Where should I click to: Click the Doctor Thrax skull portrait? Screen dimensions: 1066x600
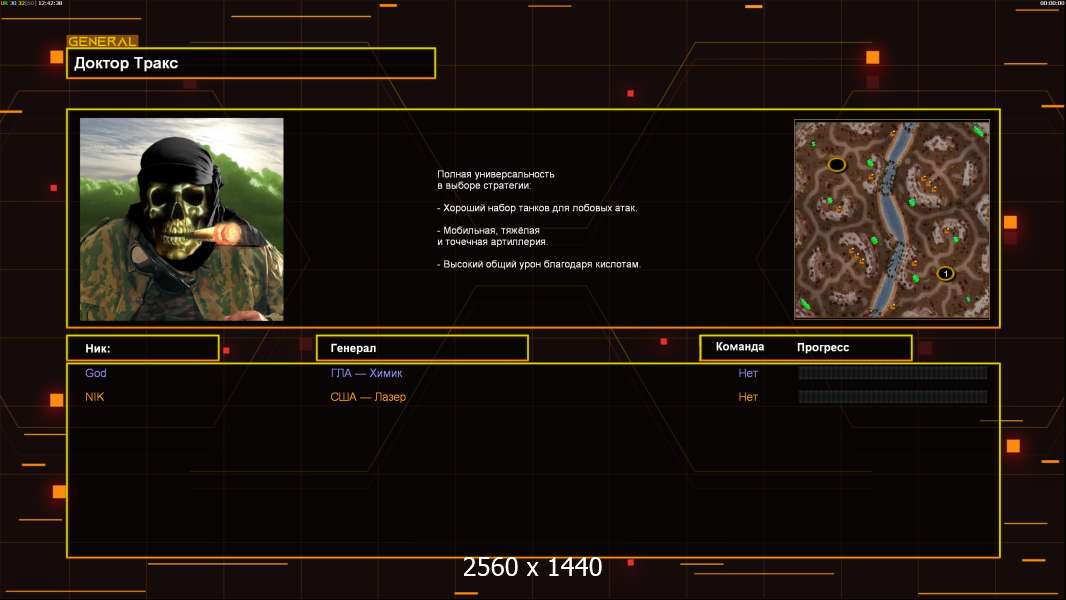pyautogui.click(x=181, y=219)
